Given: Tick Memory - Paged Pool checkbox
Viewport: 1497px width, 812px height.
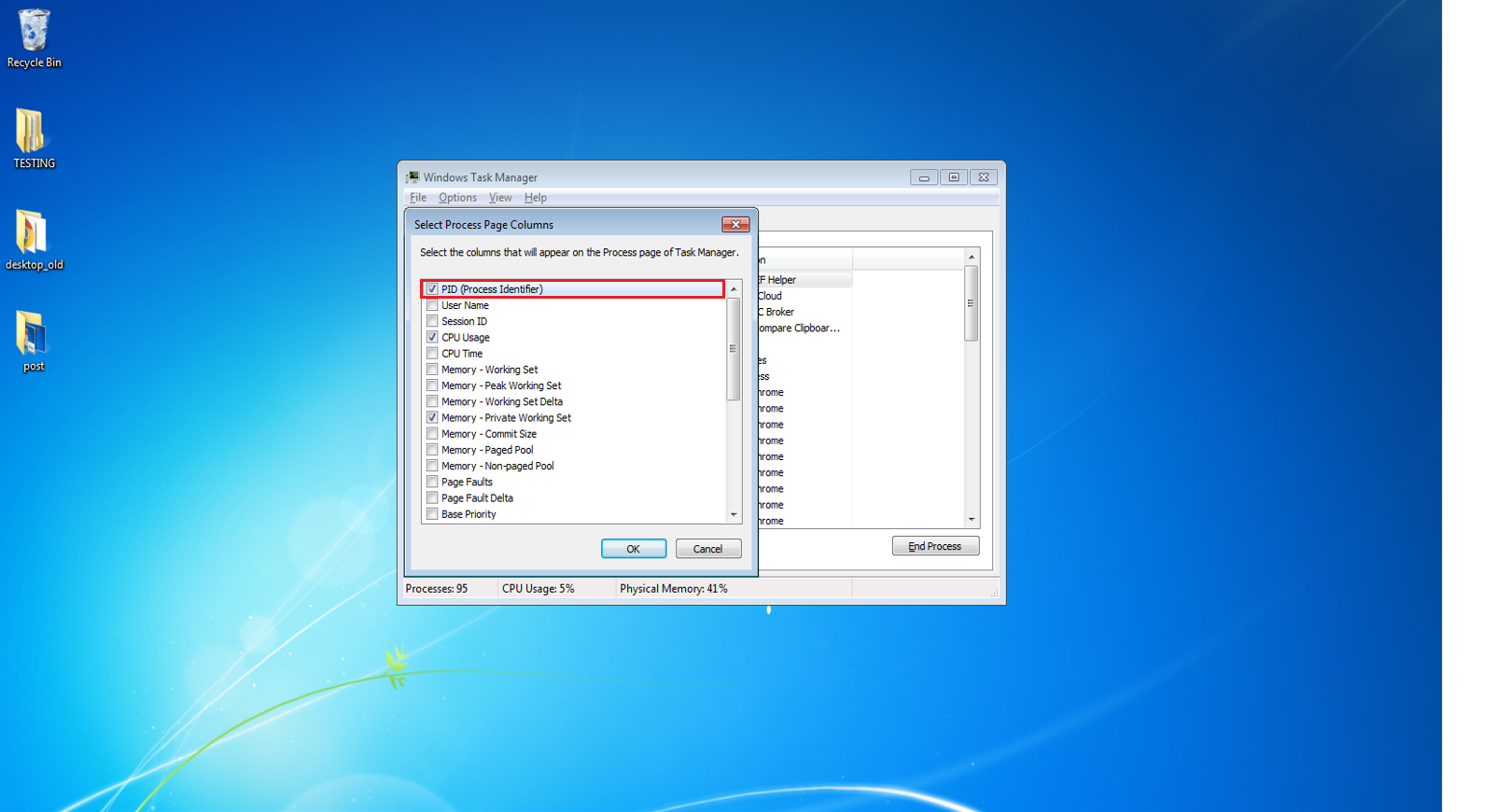Looking at the screenshot, I should (432, 450).
